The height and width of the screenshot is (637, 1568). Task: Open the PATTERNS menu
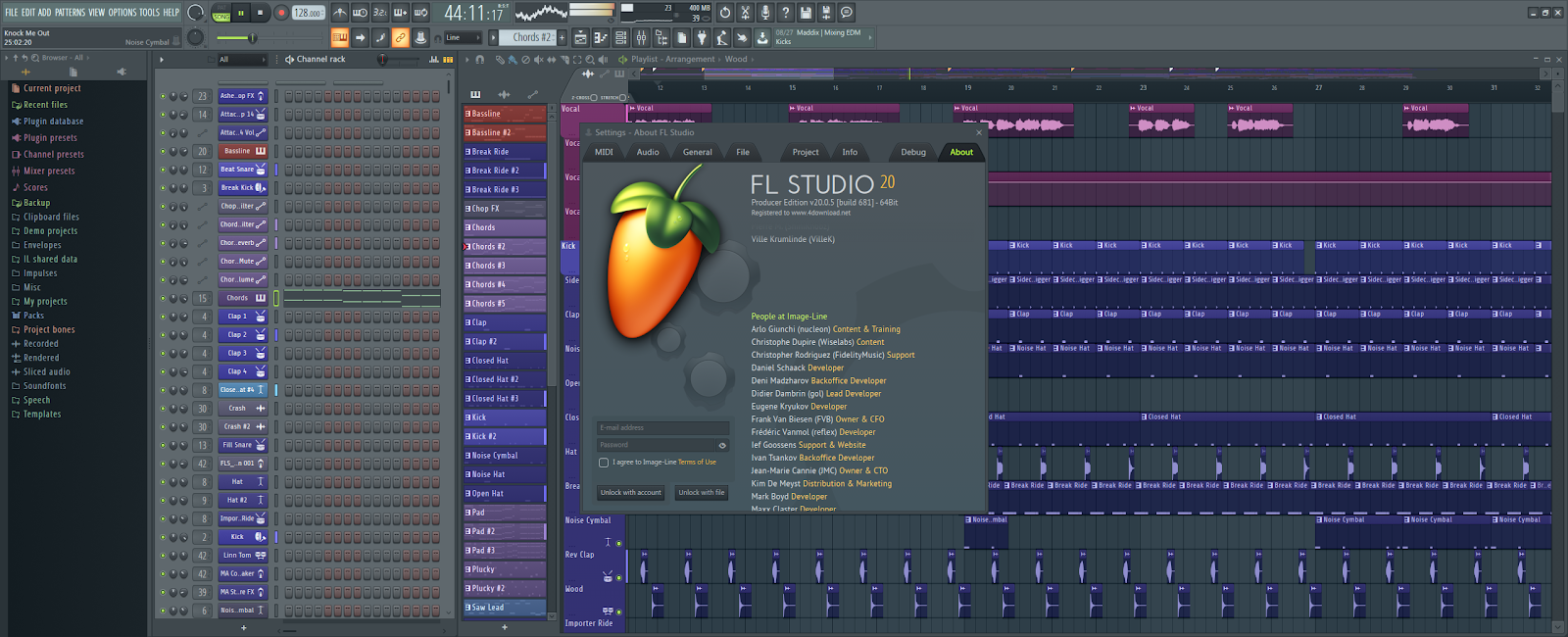click(x=70, y=13)
